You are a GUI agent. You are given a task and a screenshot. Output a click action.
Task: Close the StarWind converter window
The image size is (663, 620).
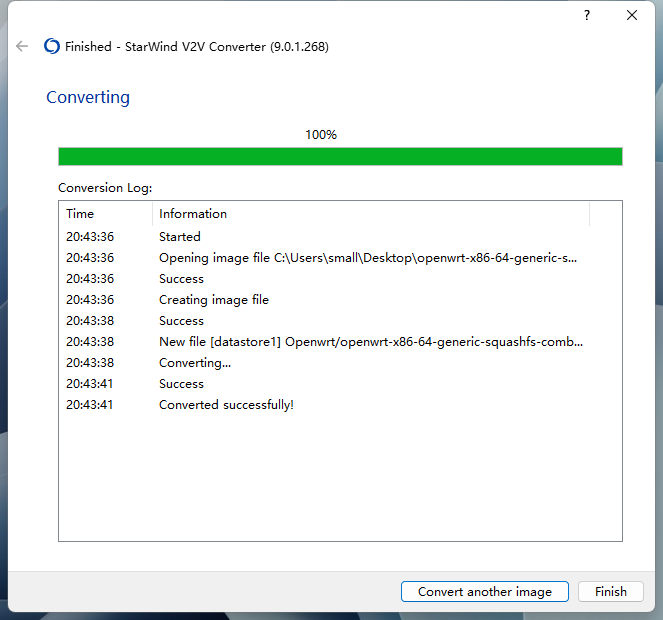click(632, 15)
